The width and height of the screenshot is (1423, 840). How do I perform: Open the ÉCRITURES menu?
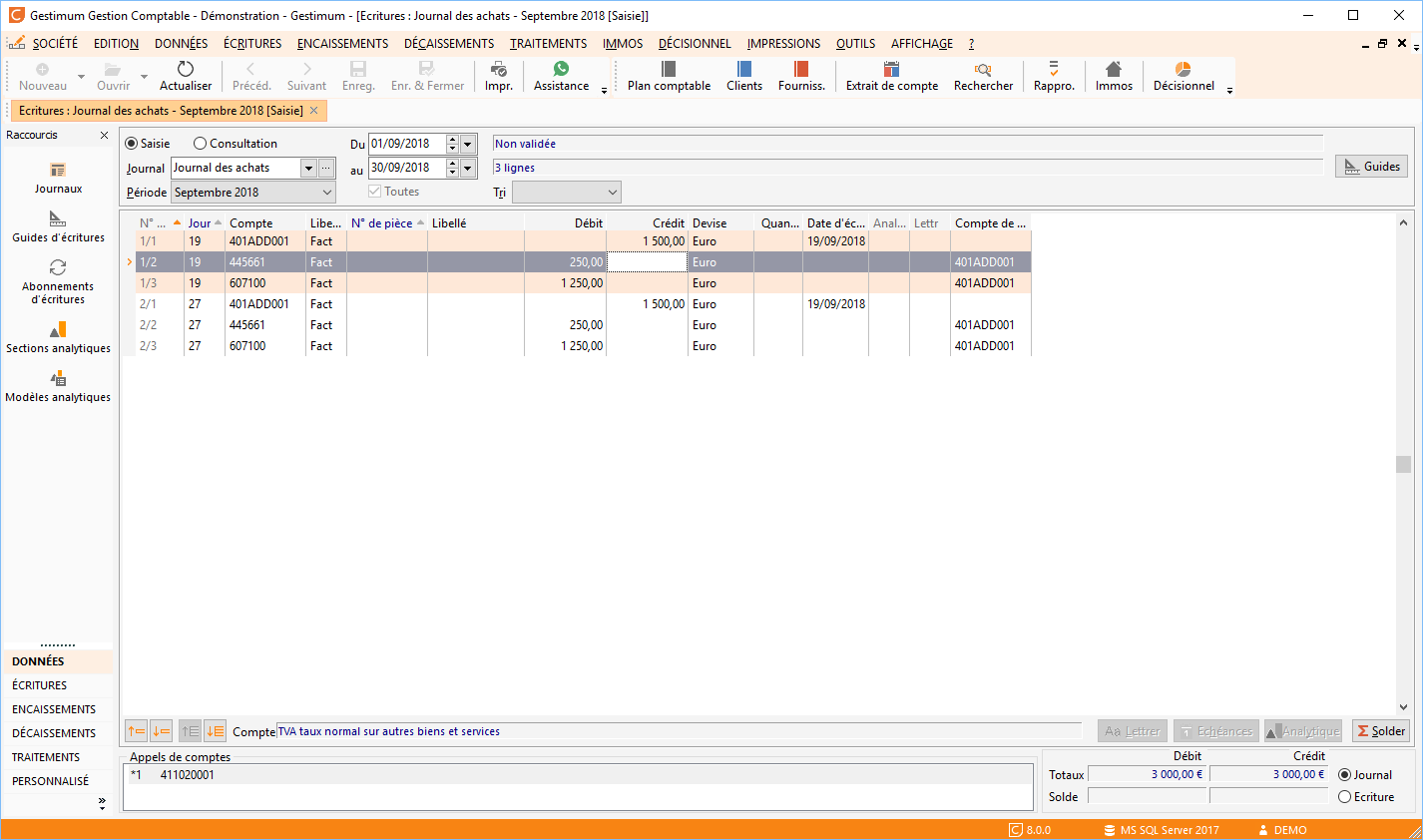coord(252,44)
